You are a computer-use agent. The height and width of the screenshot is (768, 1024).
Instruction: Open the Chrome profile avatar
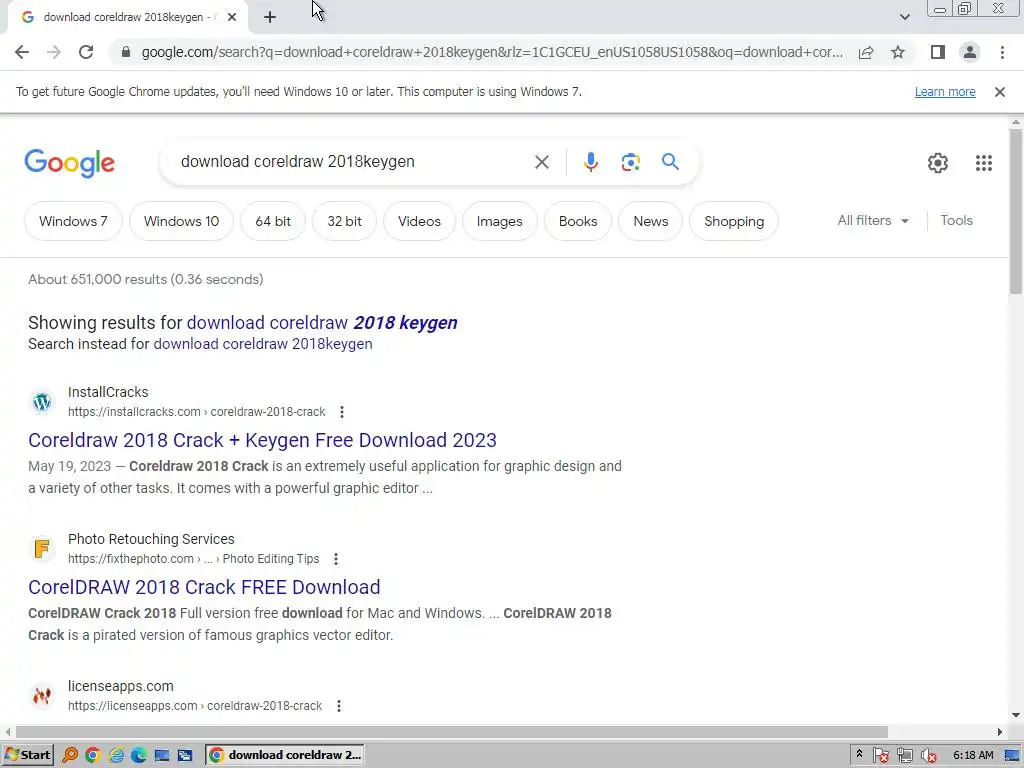970,52
